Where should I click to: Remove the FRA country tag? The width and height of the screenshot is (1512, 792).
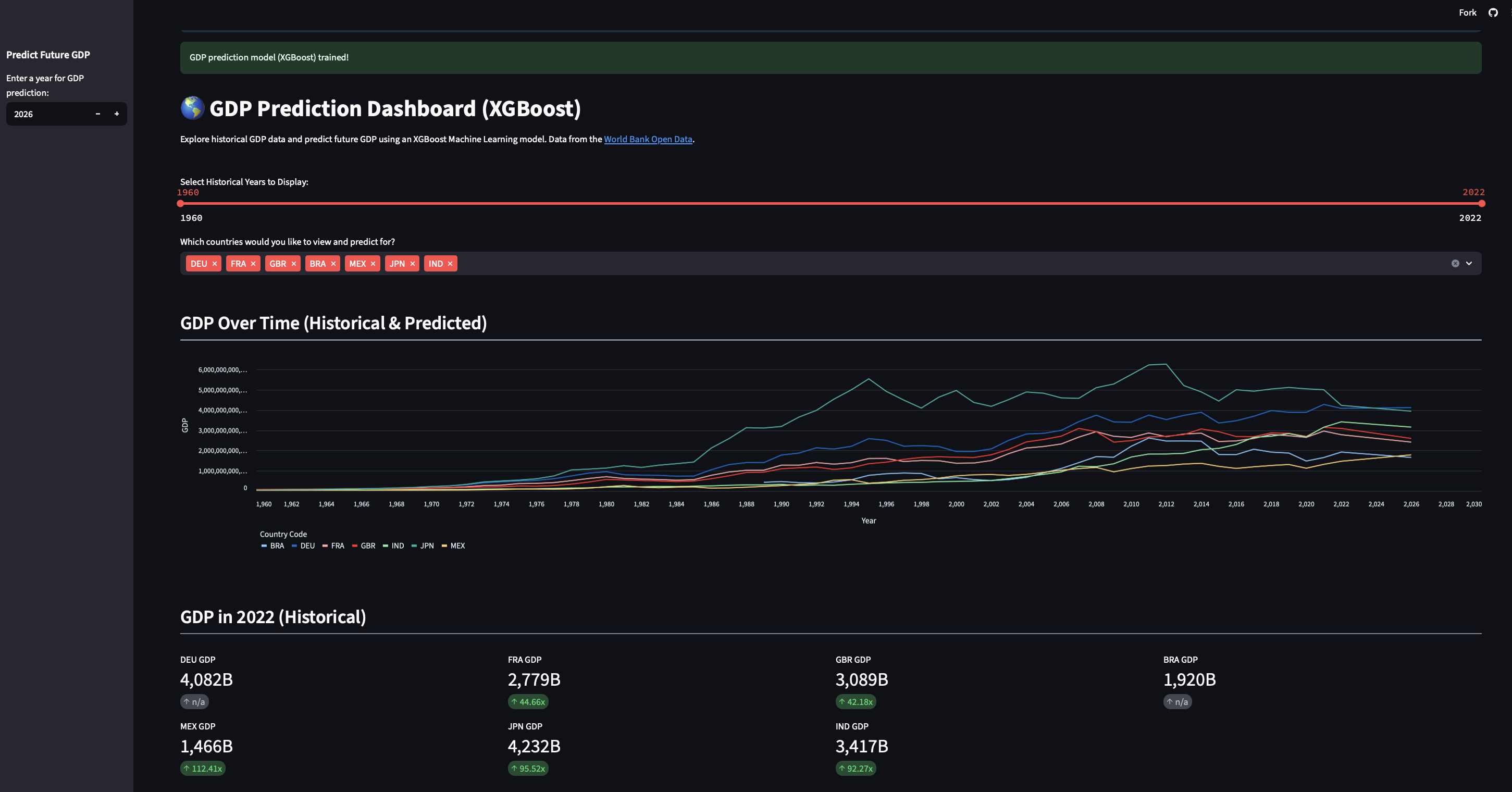tap(253, 264)
